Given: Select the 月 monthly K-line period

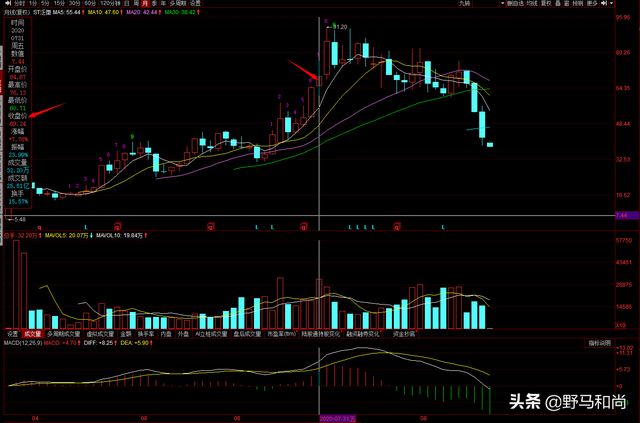Looking at the screenshot, I should (145, 3).
